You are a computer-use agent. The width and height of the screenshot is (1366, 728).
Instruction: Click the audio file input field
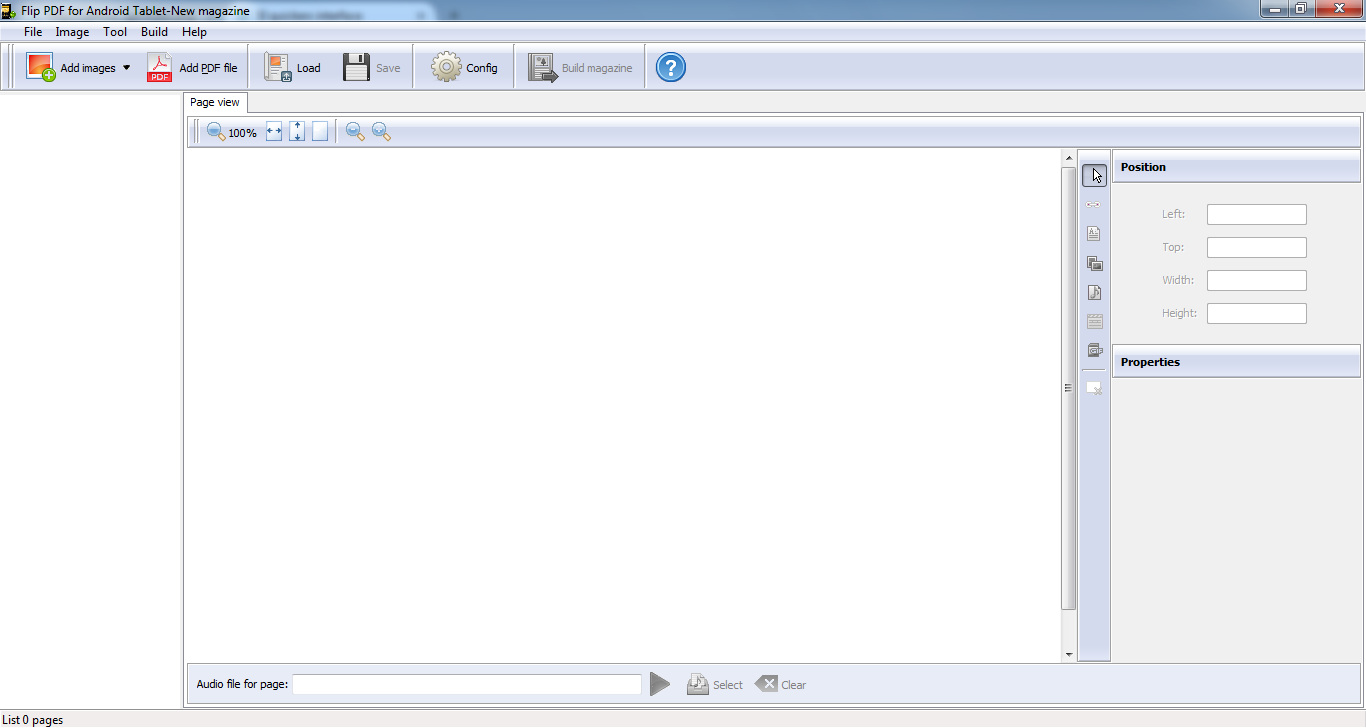tap(466, 684)
